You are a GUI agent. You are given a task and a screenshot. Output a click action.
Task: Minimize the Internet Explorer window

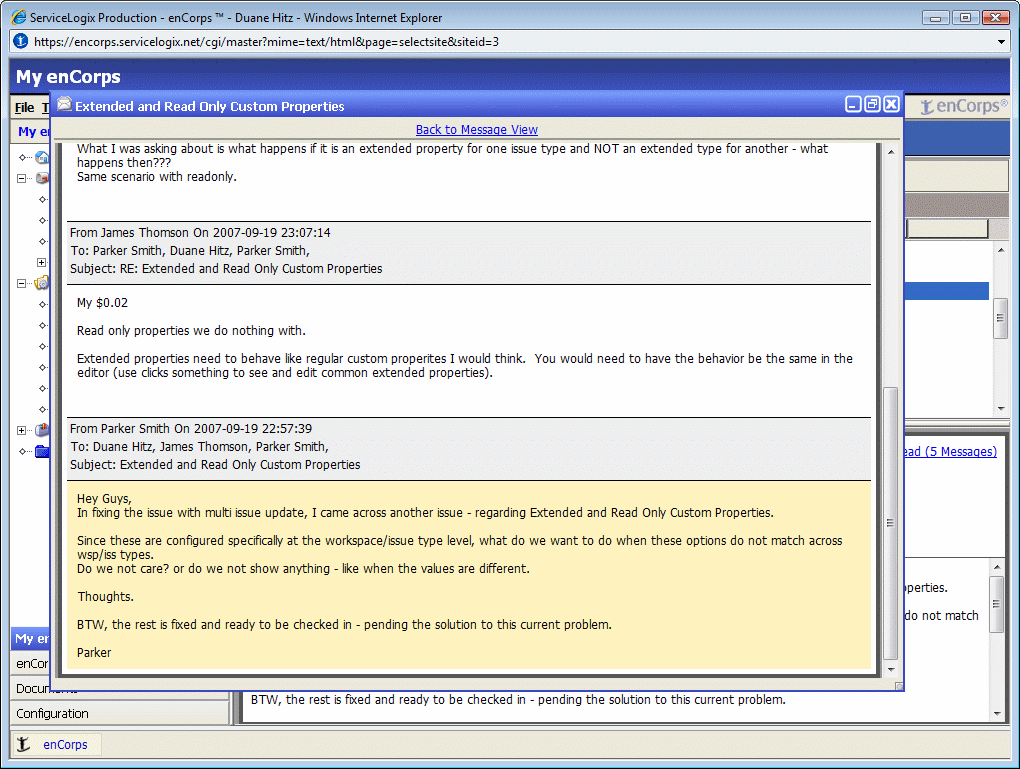[x=935, y=18]
